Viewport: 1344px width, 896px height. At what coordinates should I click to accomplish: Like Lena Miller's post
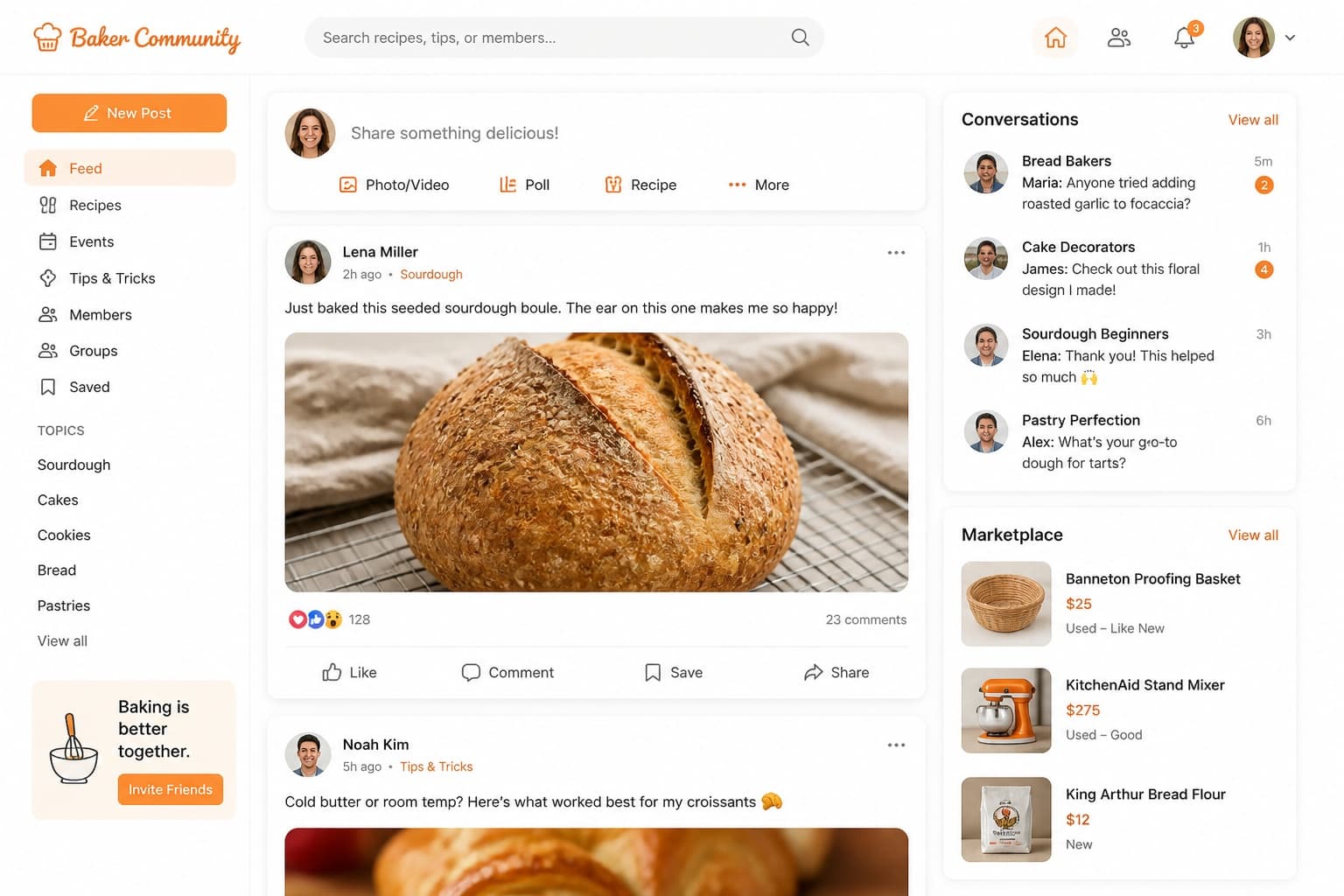349,672
